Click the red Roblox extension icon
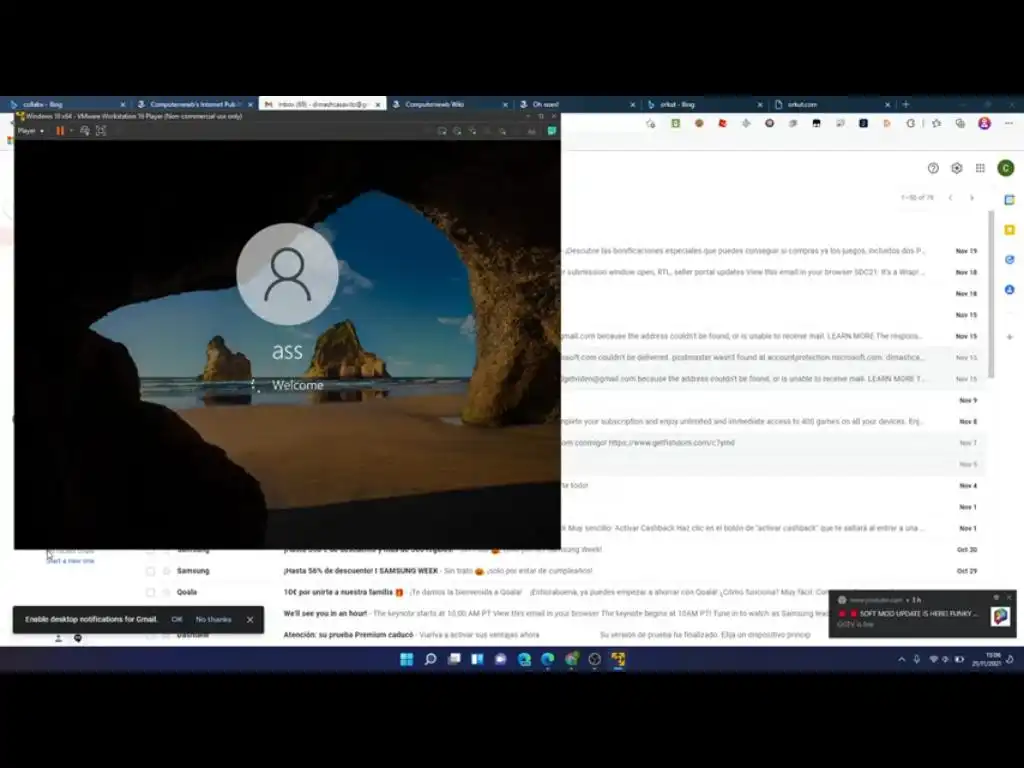 722,123
